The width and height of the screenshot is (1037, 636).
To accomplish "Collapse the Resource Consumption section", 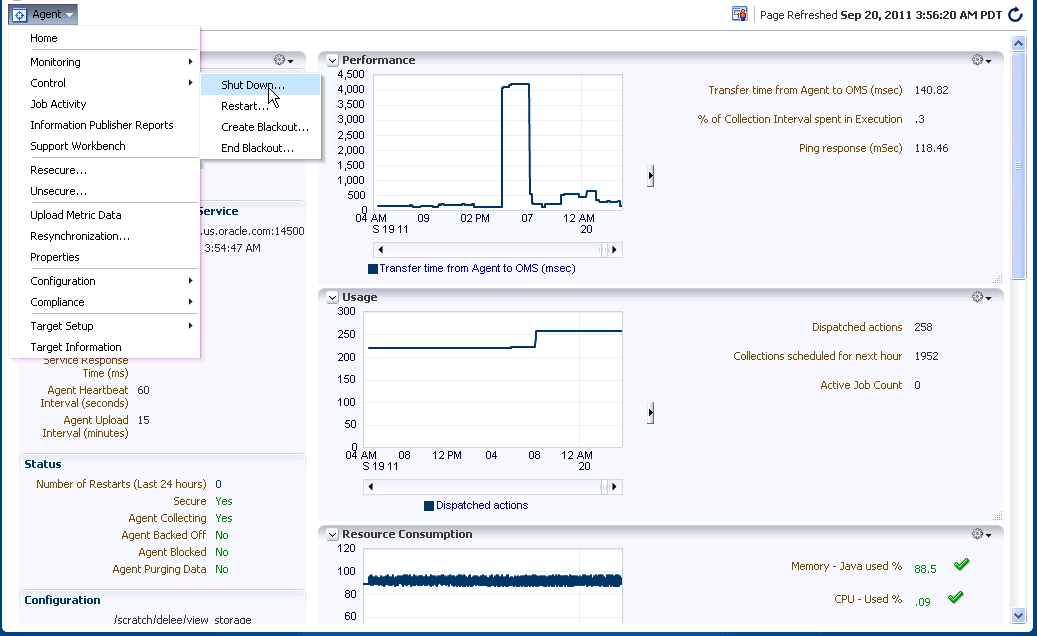I will tap(333, 534).
